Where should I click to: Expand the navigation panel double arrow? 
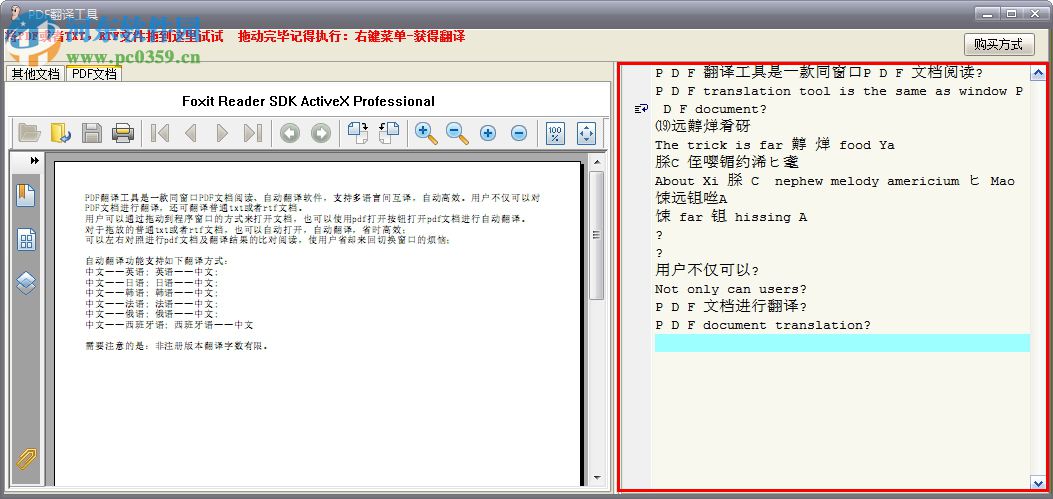coord(34,161)
